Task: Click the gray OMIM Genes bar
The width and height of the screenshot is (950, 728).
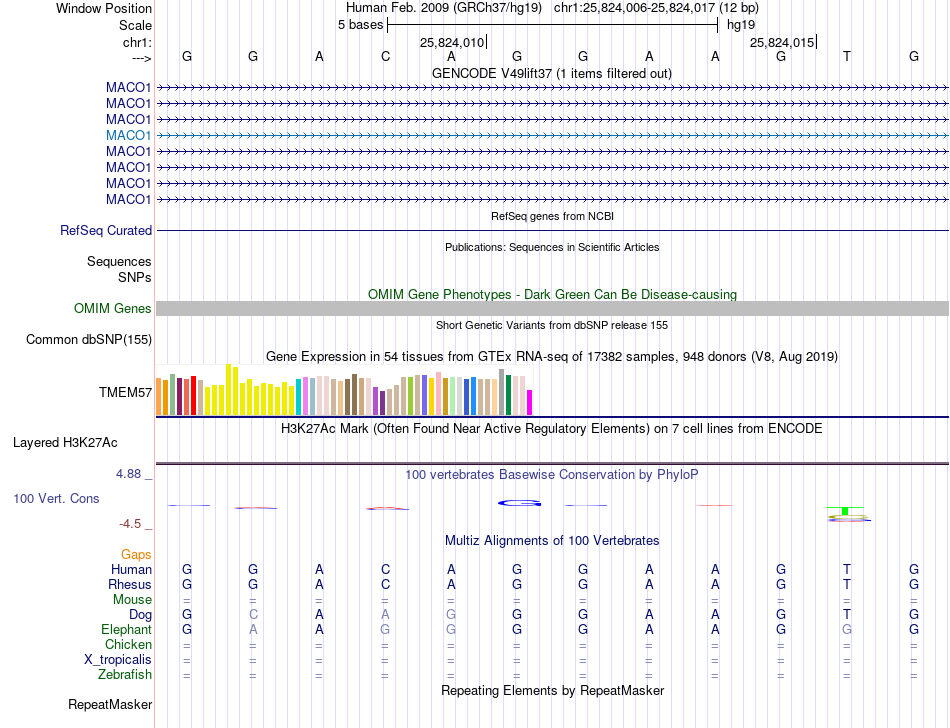Action: (x=552, y=308)
